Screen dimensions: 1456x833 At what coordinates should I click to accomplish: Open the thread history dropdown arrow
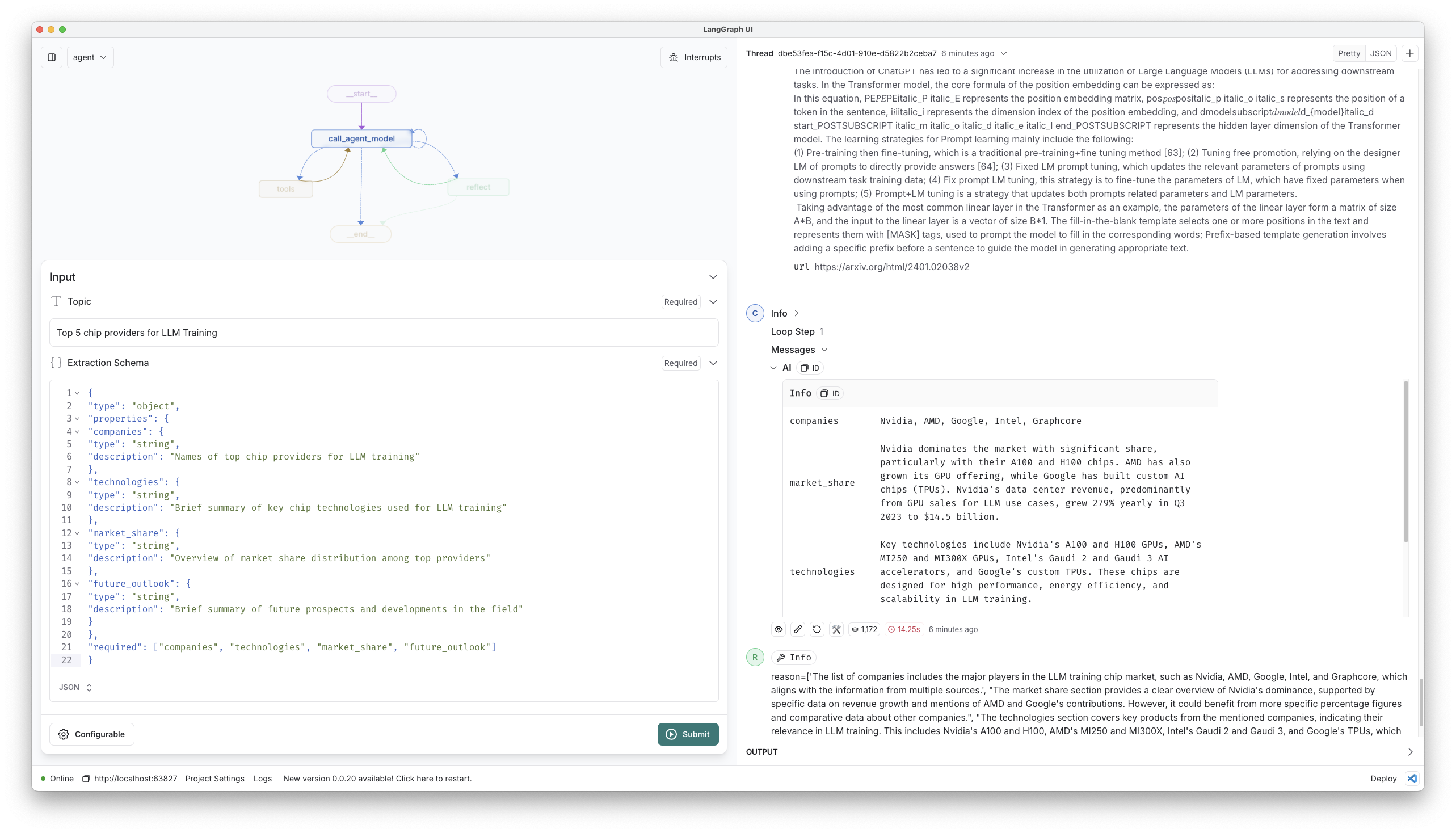tap(1003, 53)
